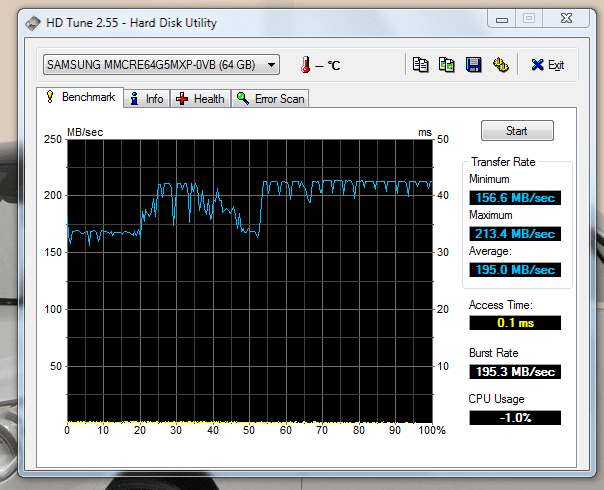Click the MB/sec axis label
Image resolution: width=604 pixels, height=490 pixels.
85,132
